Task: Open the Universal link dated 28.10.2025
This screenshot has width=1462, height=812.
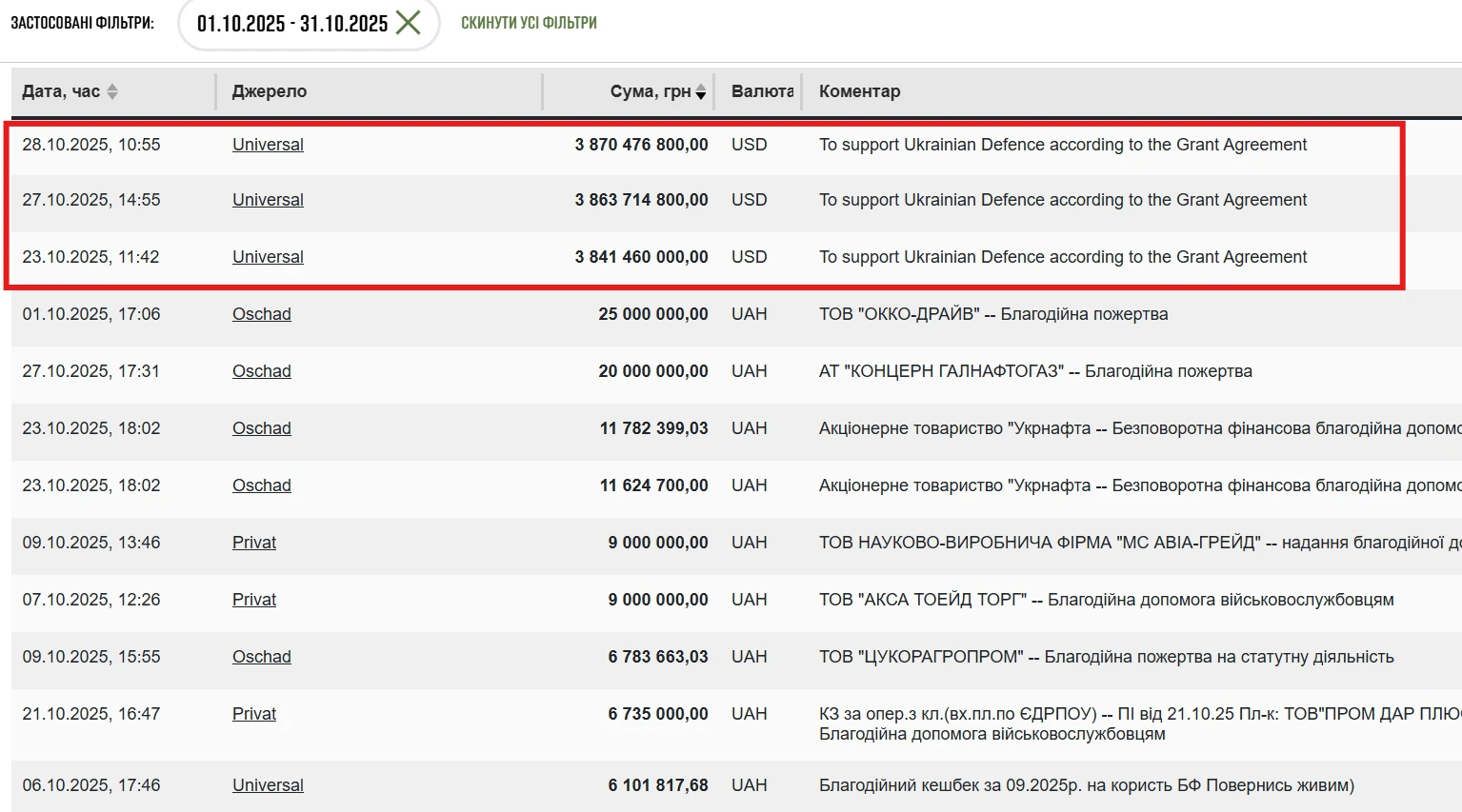Action: click(x=268, y=145)
